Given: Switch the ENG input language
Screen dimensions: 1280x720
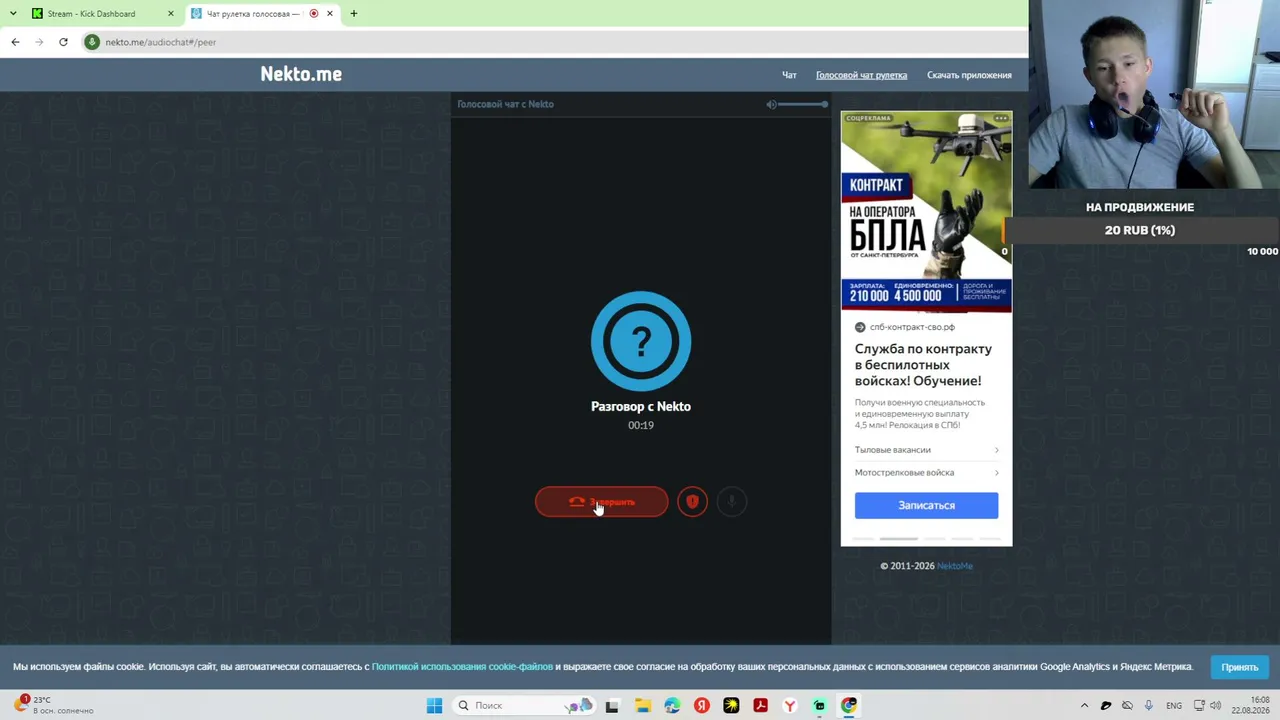Looking at the screenshot, I should pyautogui.click(x=1174, y=706).
